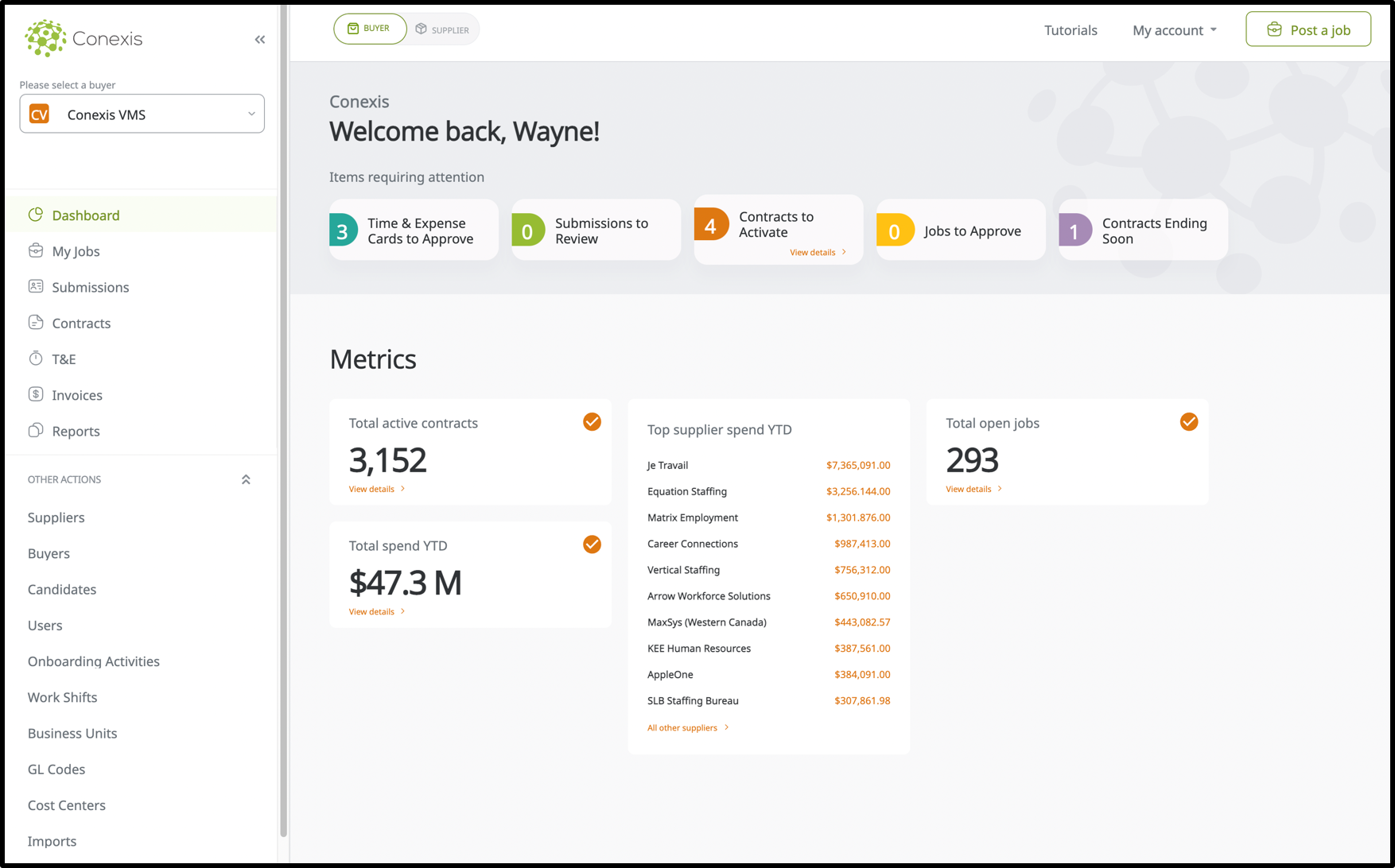The width and height of the screenshot is (1395, 868).
Task: Click the T&E stopwatch icon
Action: pos(36,358)
